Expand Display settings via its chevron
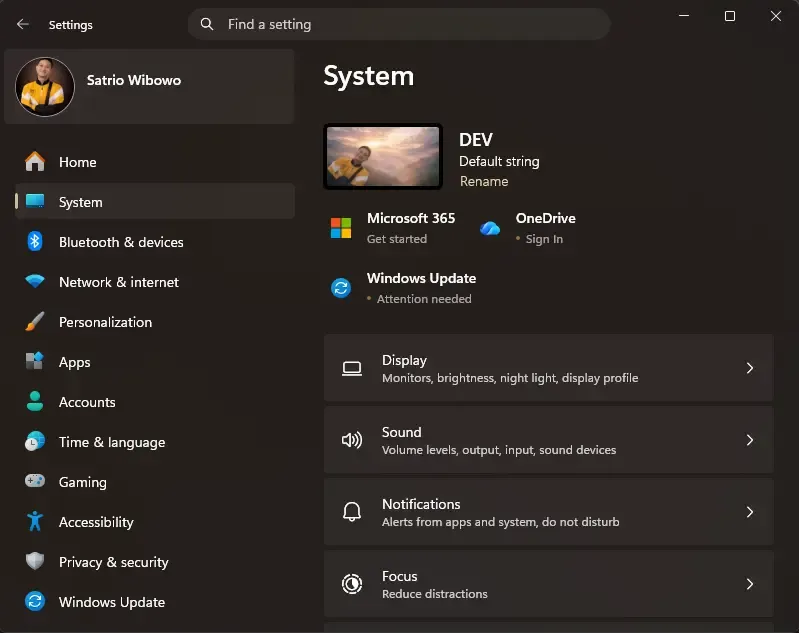Viewport: 799px width, 633px height. [750, 368]
